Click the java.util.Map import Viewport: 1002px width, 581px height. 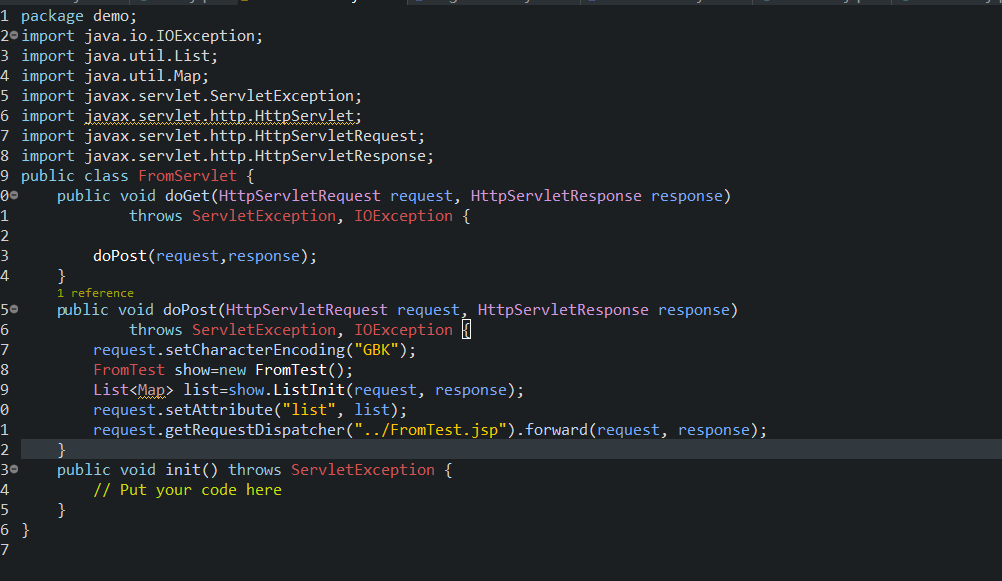coord(146,76)
